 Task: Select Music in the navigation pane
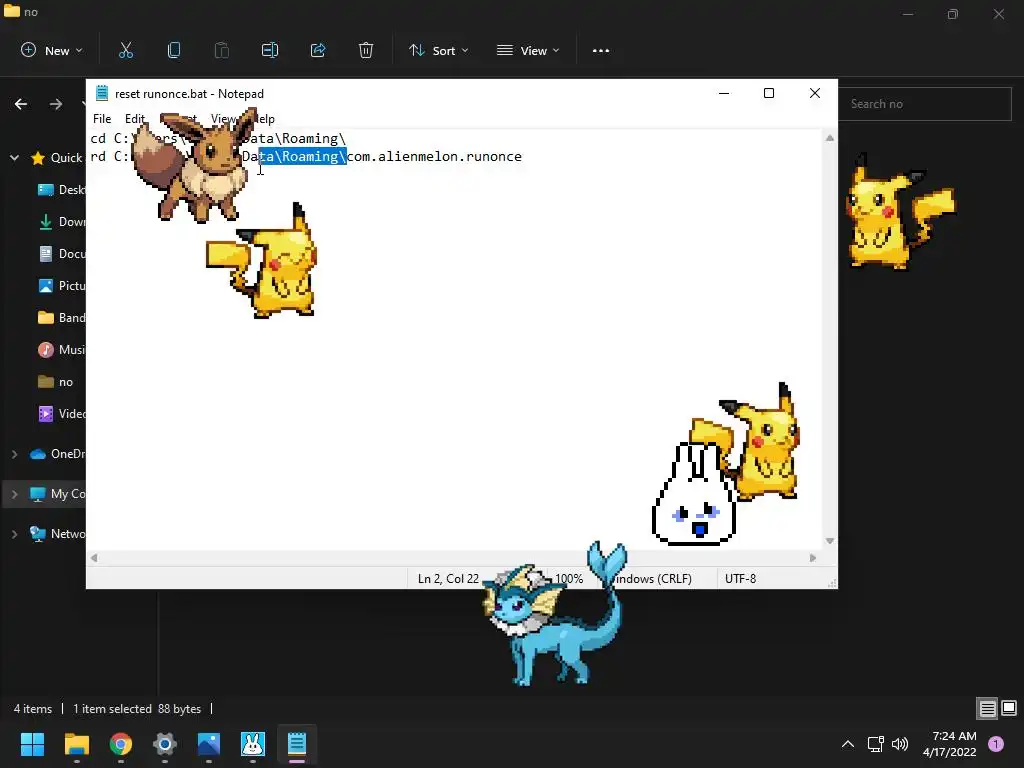click(61, 349)
